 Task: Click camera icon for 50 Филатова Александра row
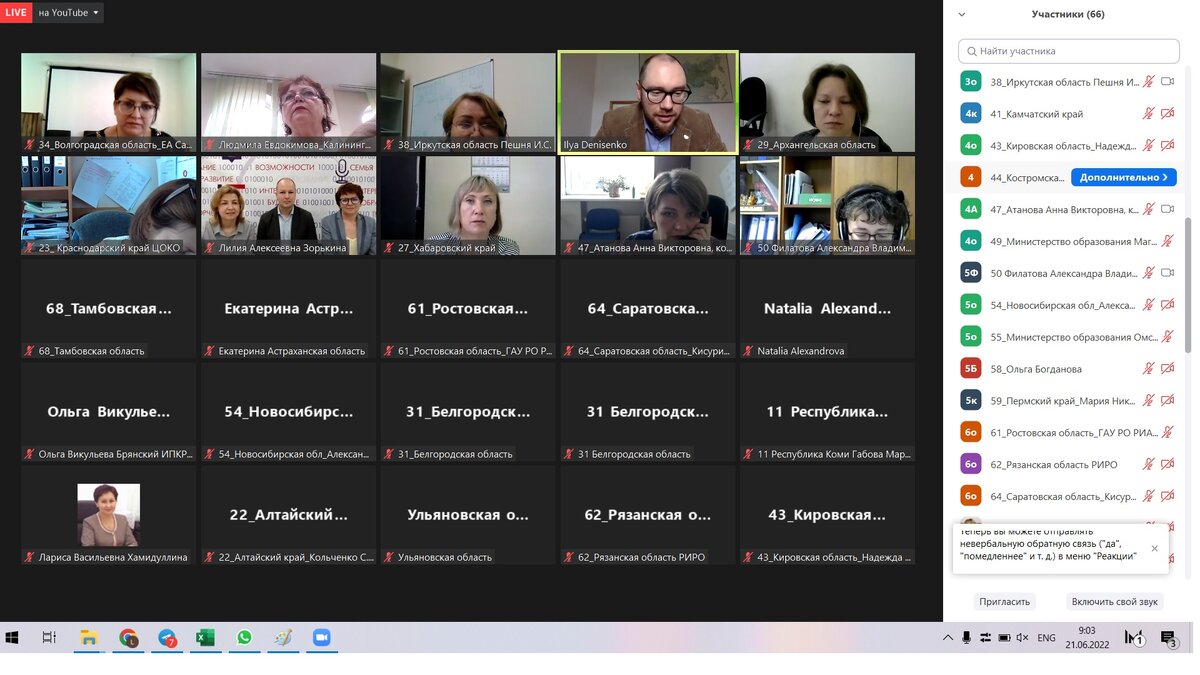1166,273
